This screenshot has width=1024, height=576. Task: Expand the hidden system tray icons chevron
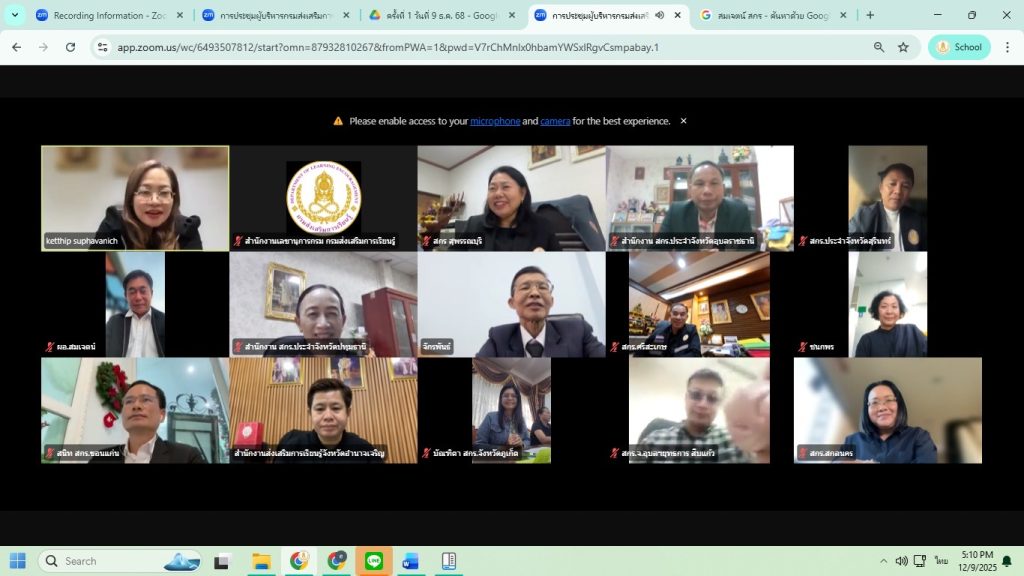coord(883,561)
